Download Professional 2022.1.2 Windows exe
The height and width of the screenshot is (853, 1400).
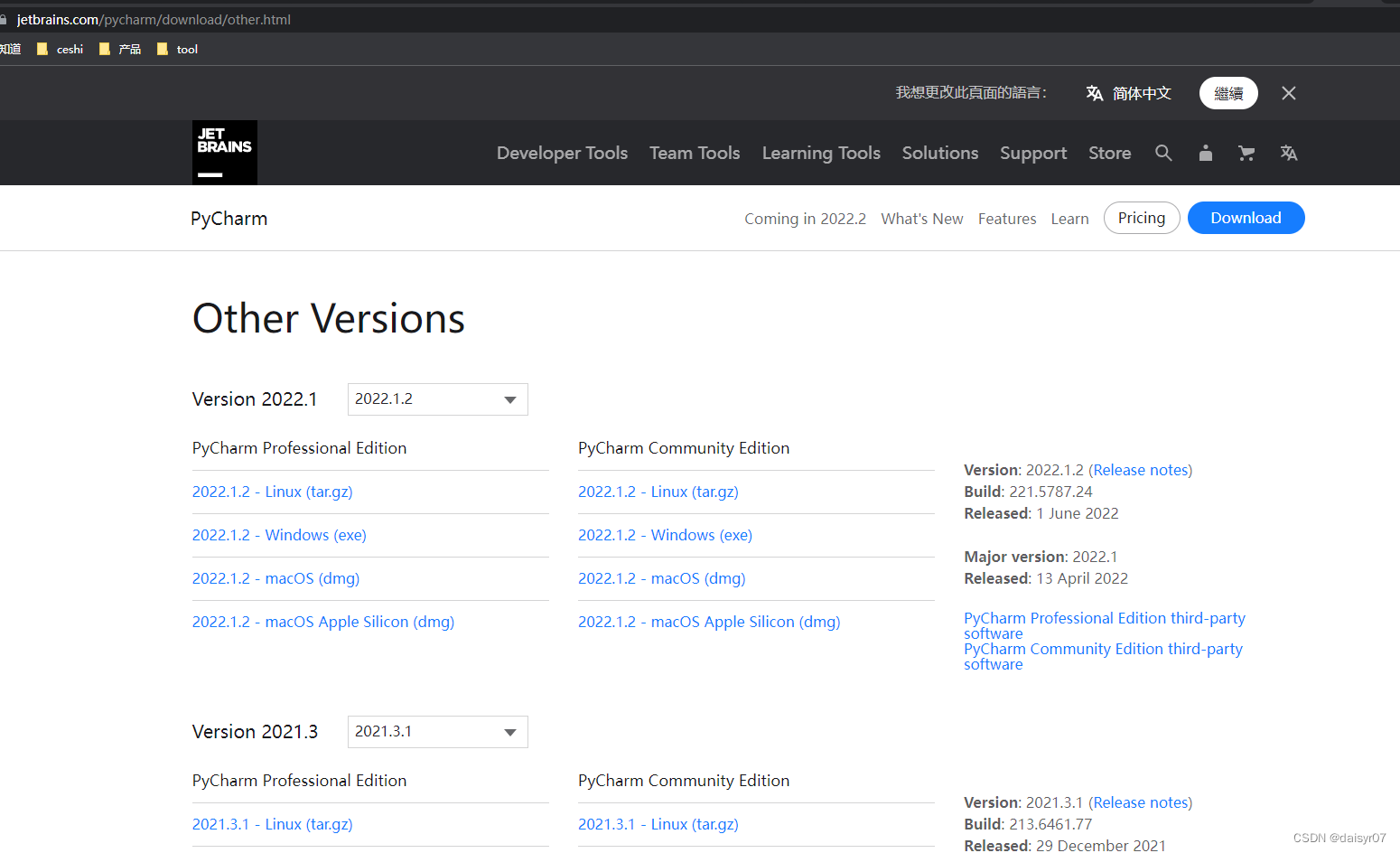click(279, 535)
